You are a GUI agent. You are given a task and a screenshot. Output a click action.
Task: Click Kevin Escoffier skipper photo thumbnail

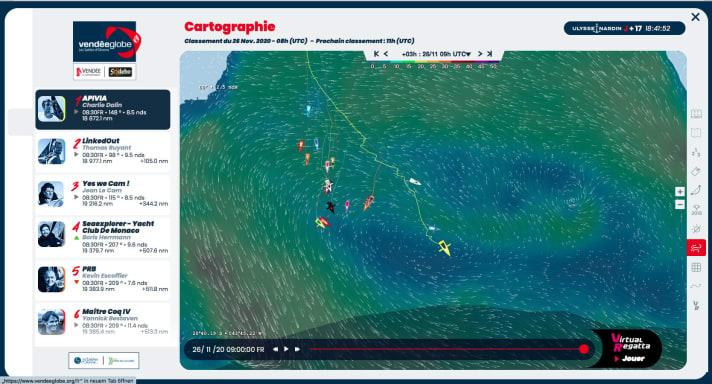click(51, 279)
